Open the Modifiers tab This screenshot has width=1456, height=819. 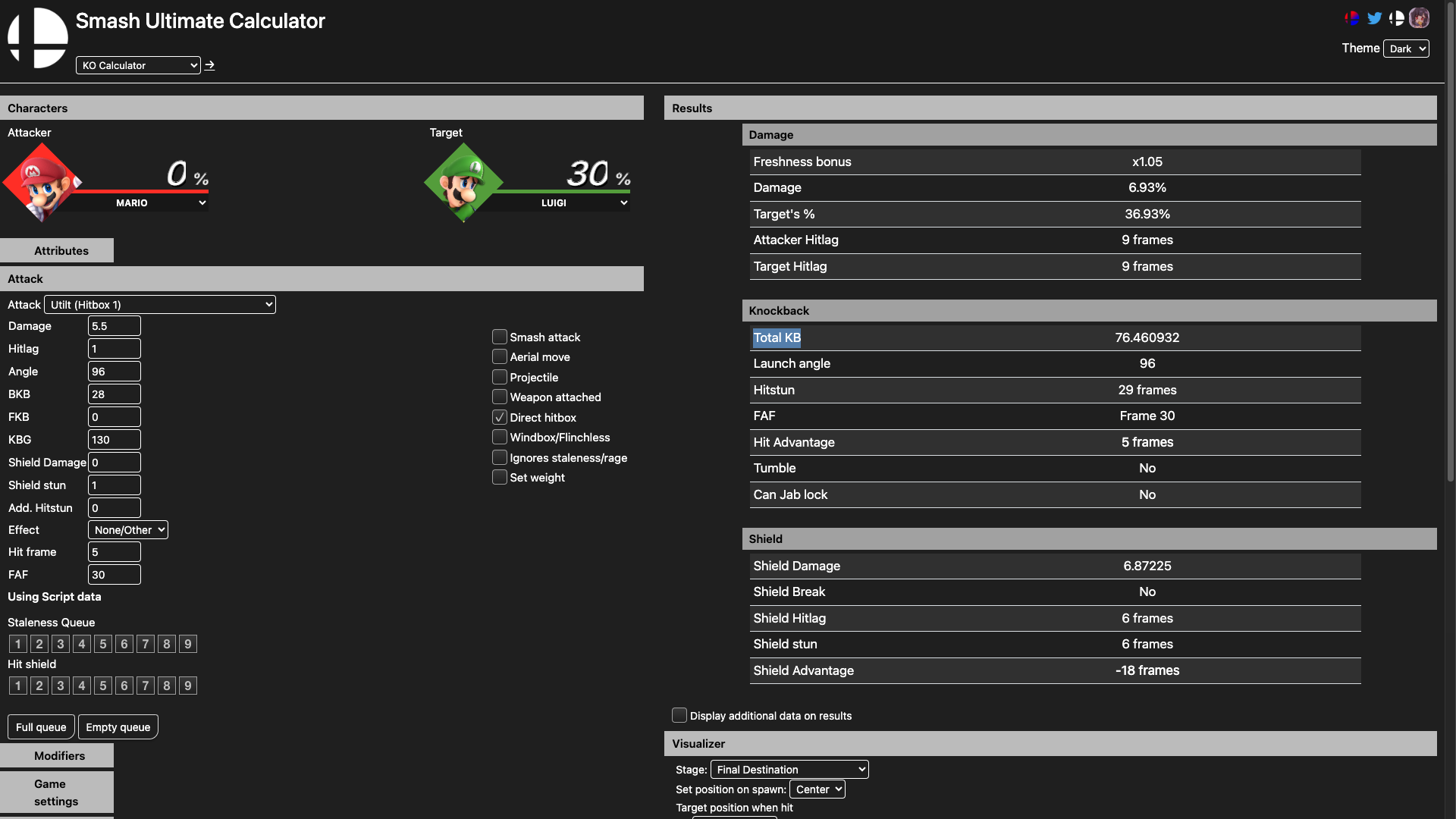tap(58, 756)
